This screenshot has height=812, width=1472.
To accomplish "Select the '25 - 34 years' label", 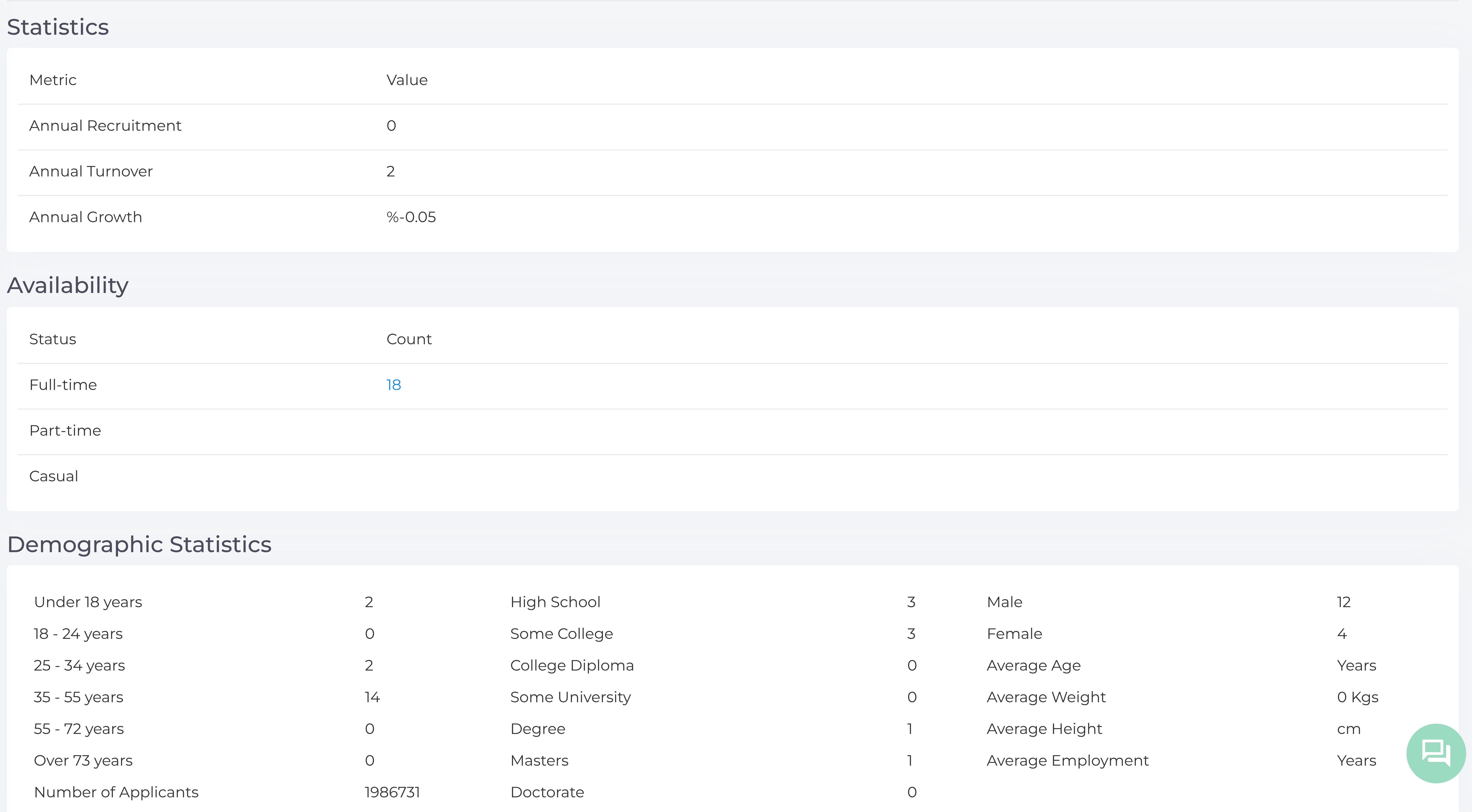I will 79,666.
